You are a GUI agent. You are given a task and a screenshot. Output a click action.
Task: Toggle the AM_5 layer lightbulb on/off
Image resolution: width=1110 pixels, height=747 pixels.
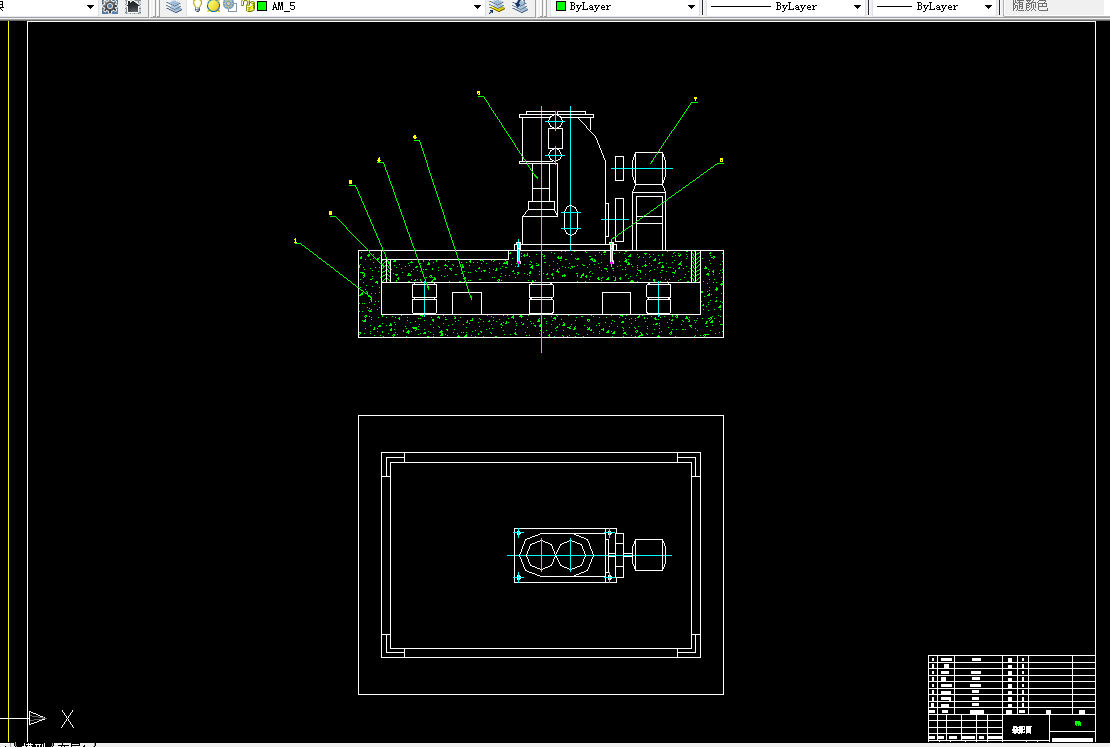(x=198, y=6)
